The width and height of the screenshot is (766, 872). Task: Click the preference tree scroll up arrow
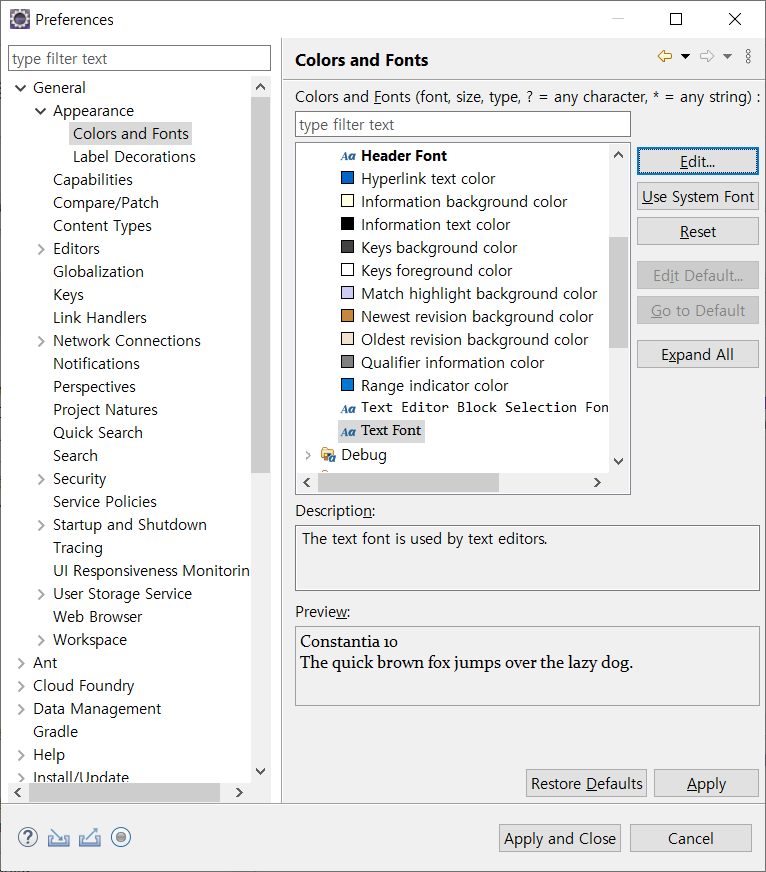260,87
